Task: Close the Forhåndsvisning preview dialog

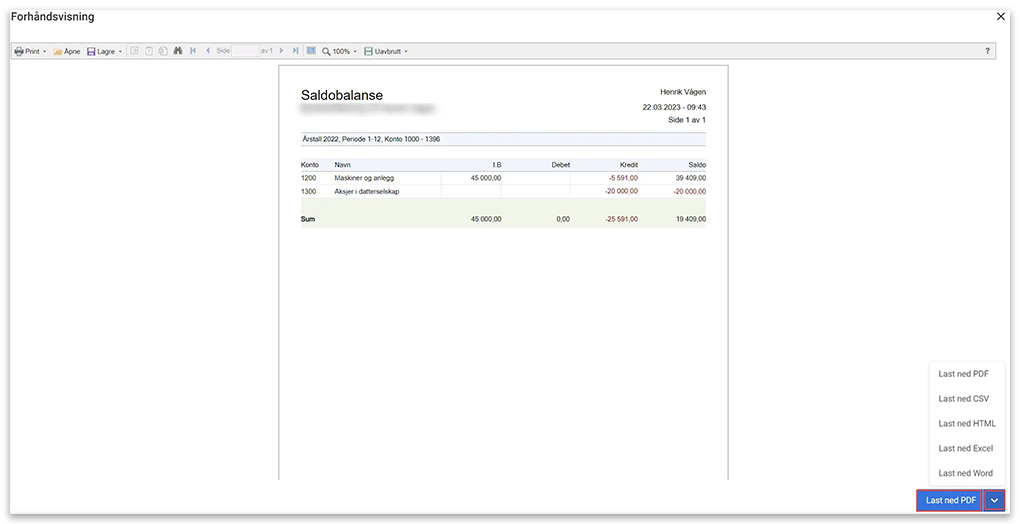Action: coord(1001,16)
